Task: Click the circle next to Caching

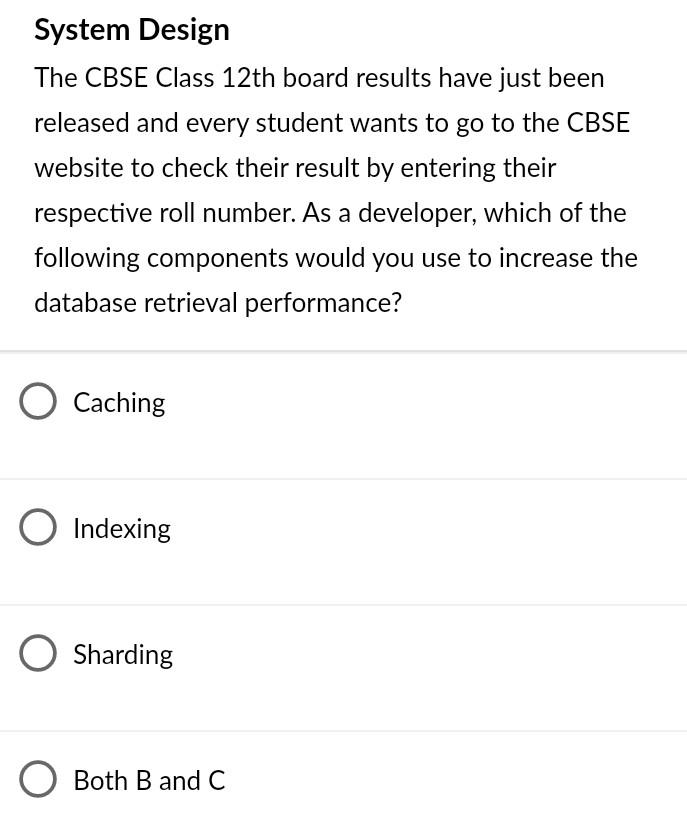Action: pyautogui.click(x=38, y=401)
